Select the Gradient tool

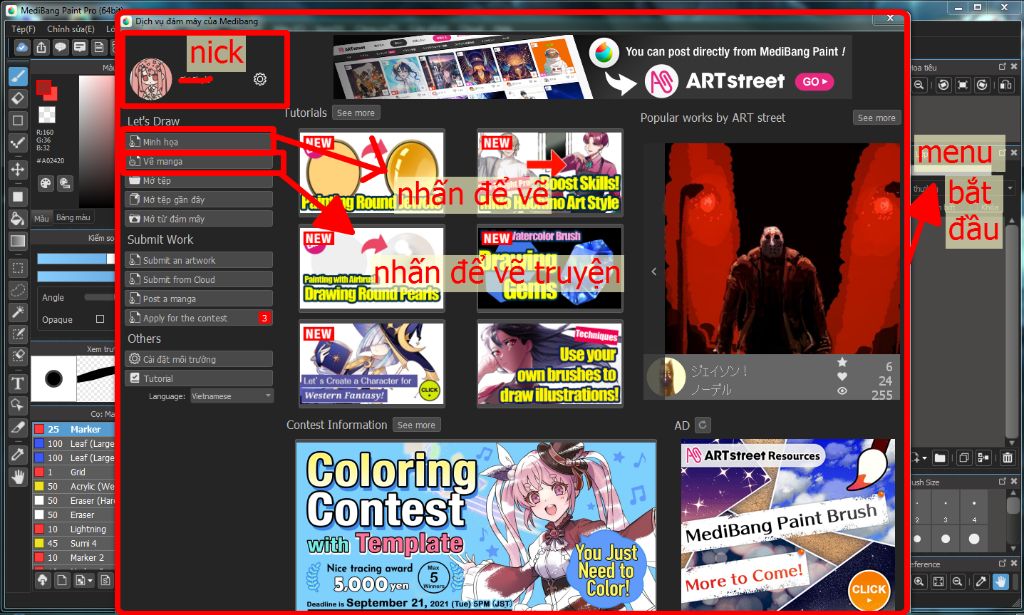click(18, 241)
